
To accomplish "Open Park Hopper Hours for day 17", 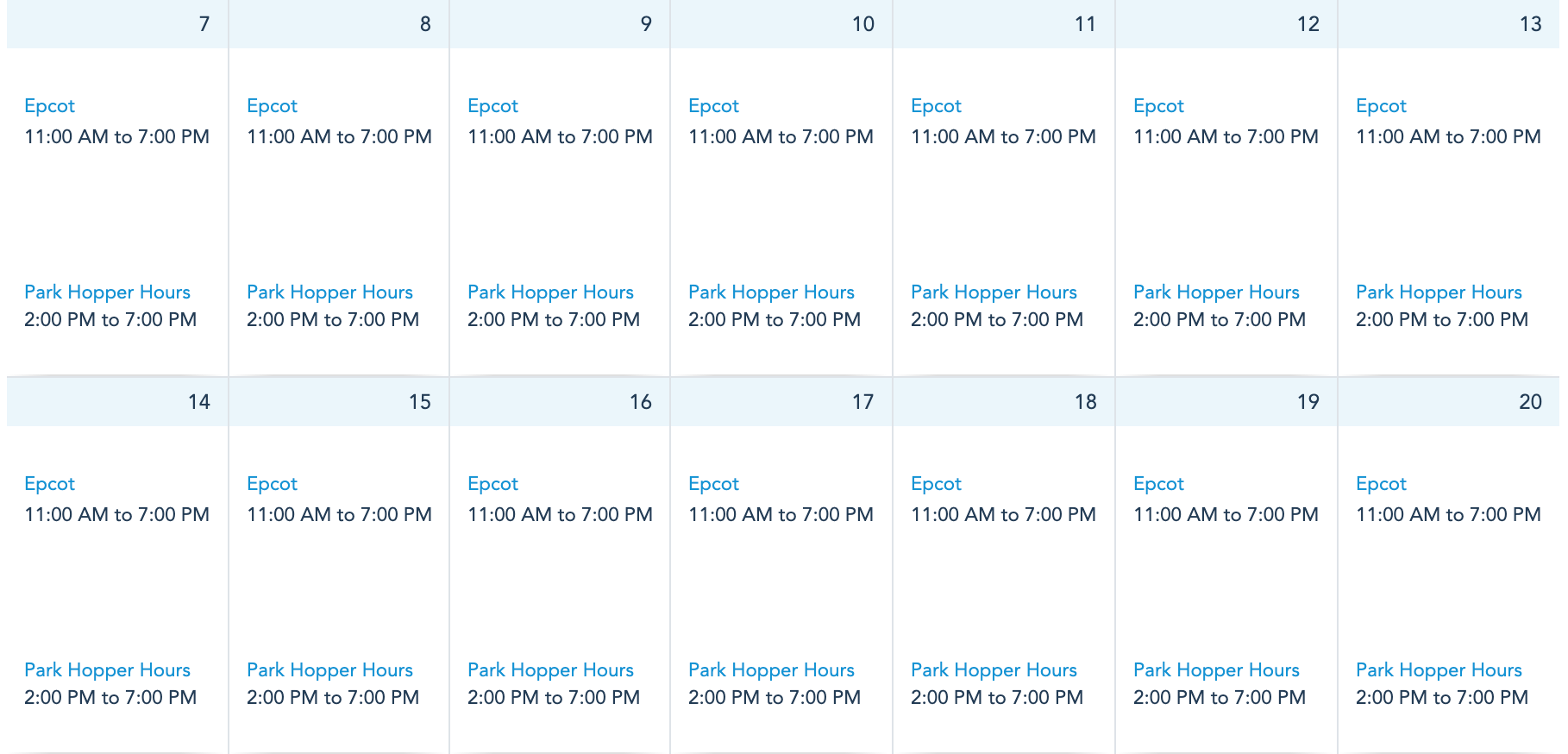I will [771, 670].
